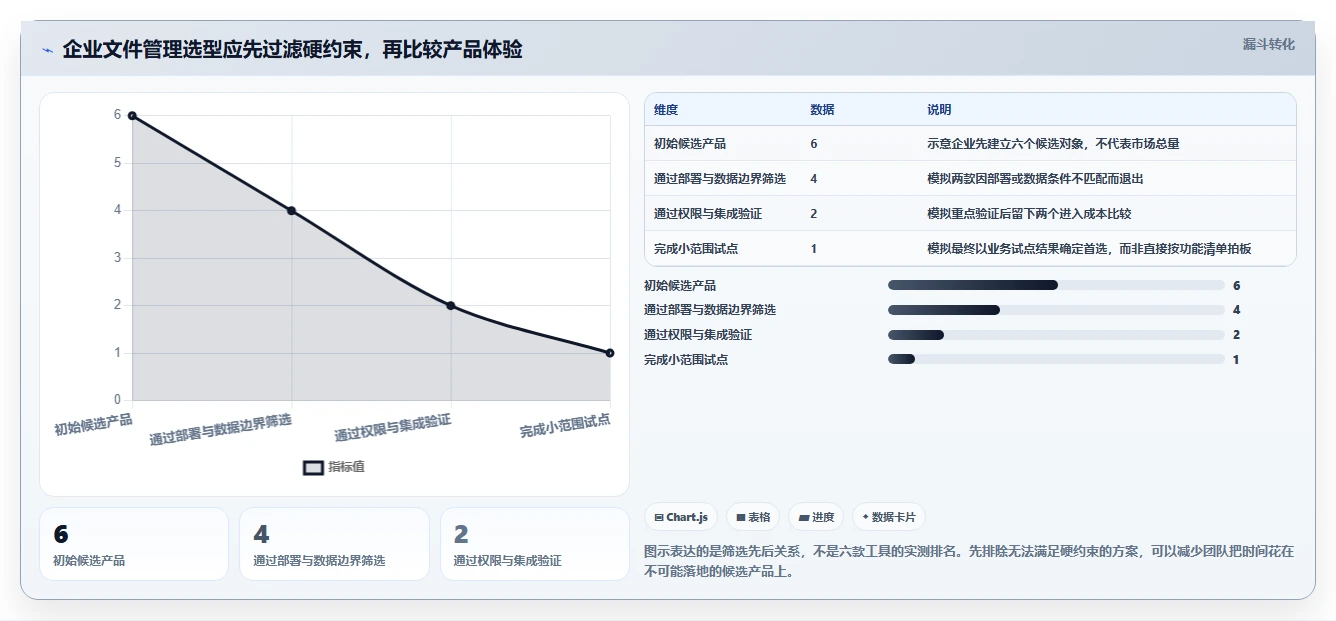
Task: Select the 进度 tag
Action: (816, 517)
